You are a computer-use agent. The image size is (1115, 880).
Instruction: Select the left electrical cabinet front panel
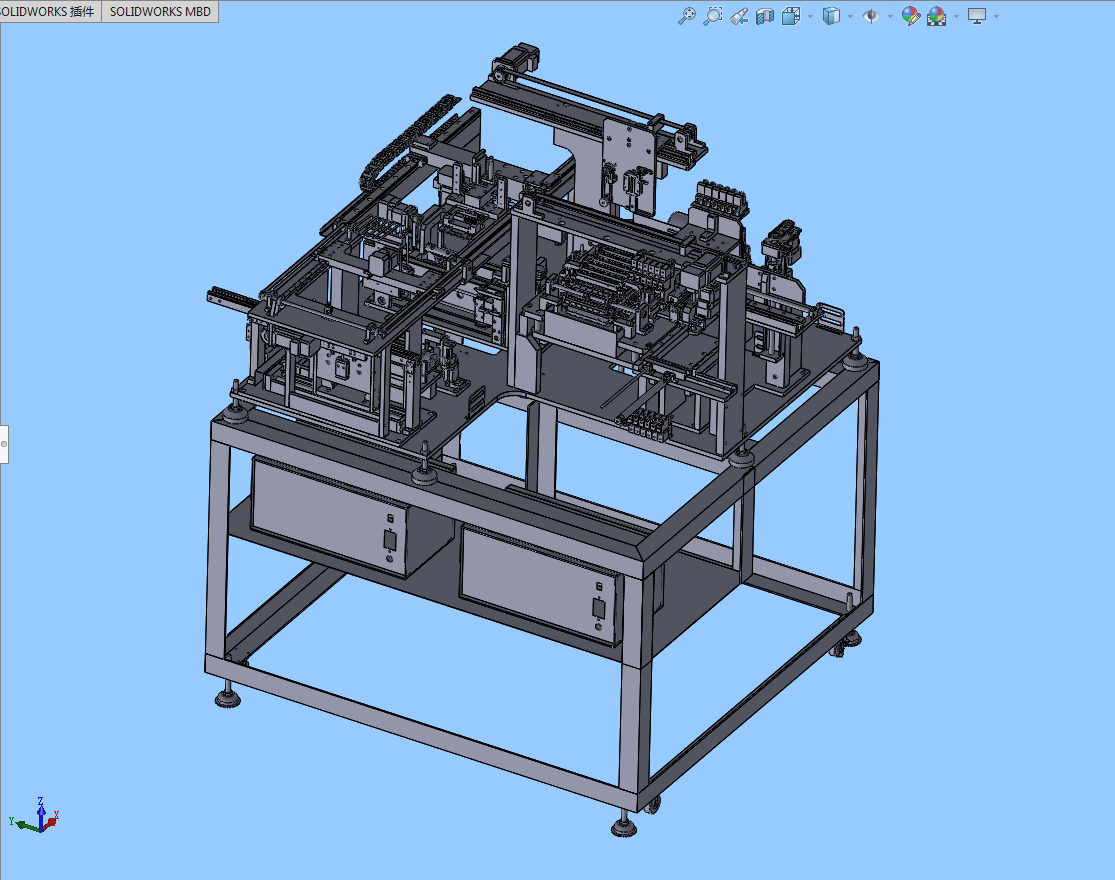(x=327, y=515)
